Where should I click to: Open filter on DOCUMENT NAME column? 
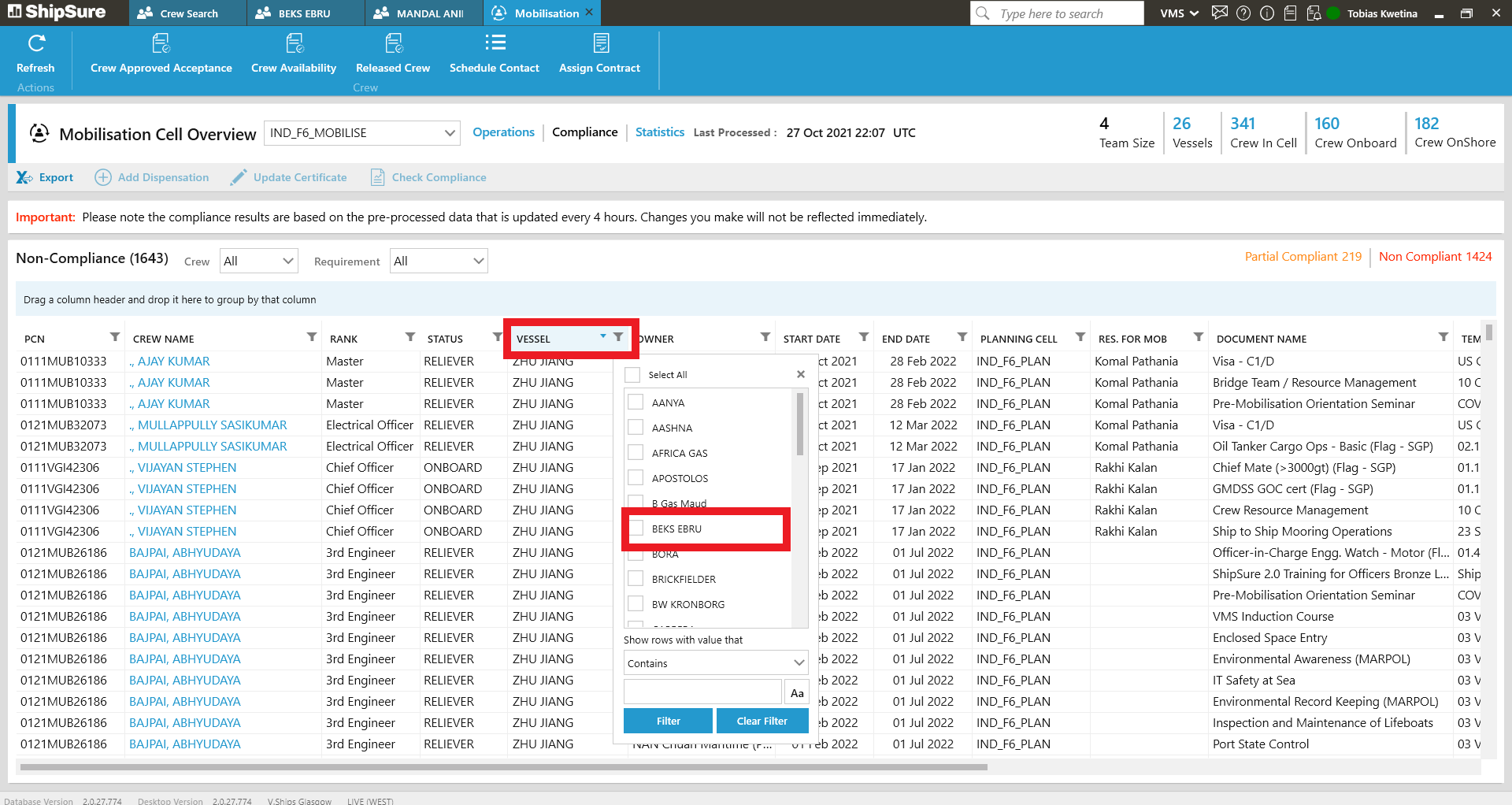[1443, 337]
